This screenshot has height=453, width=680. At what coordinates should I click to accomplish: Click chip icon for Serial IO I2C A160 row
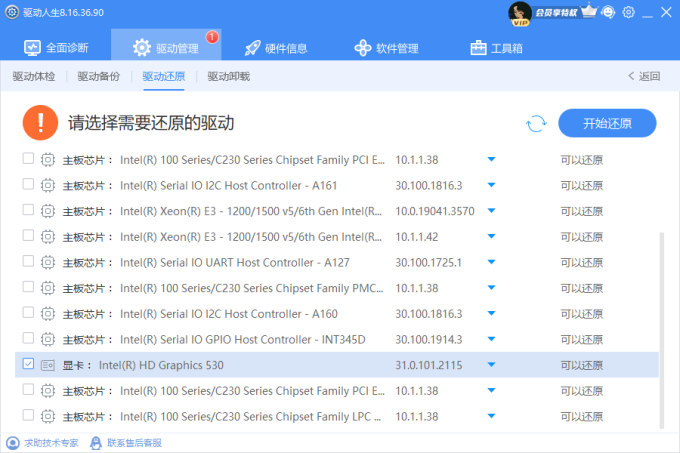(x=48, y=314)
